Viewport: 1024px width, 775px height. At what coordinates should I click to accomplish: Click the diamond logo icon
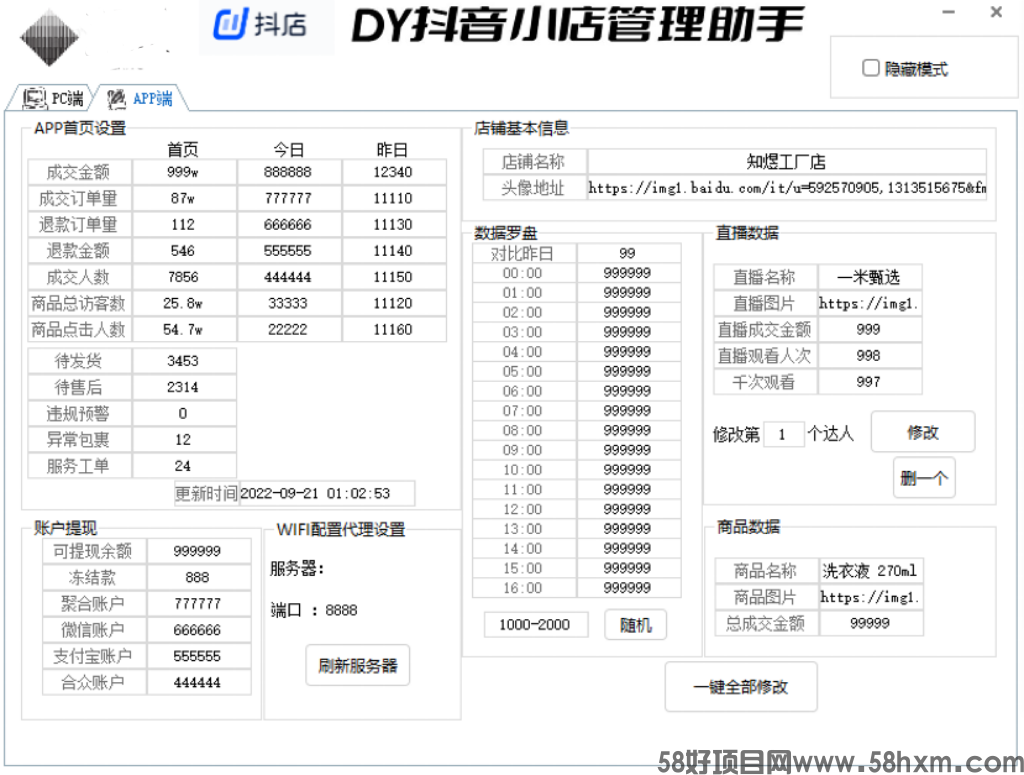click(50, 37)
